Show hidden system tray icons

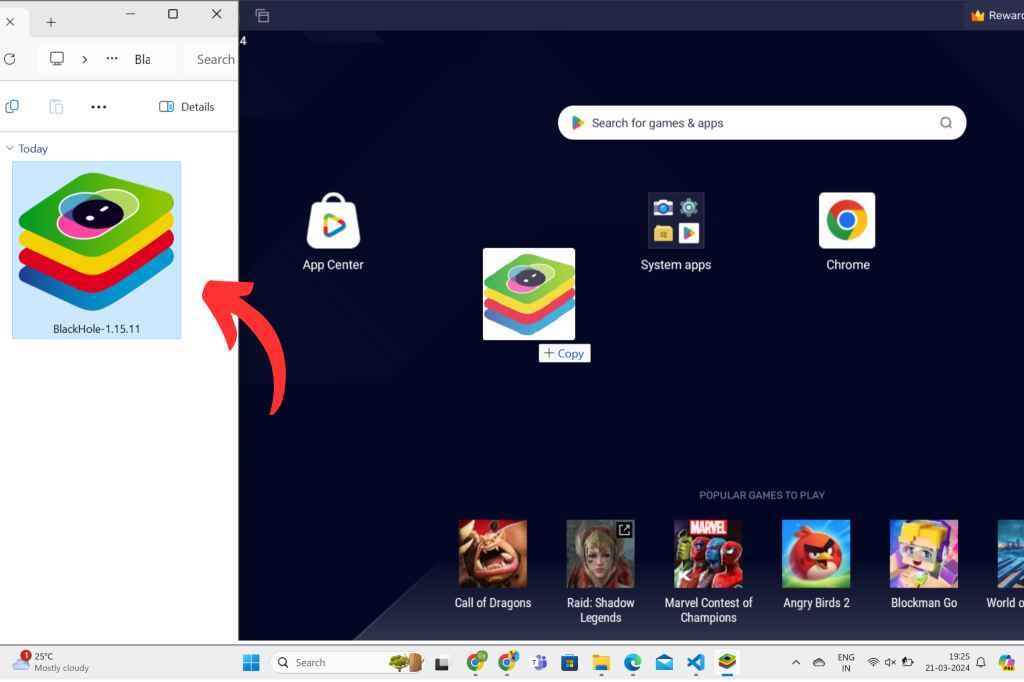click(796, 662)
